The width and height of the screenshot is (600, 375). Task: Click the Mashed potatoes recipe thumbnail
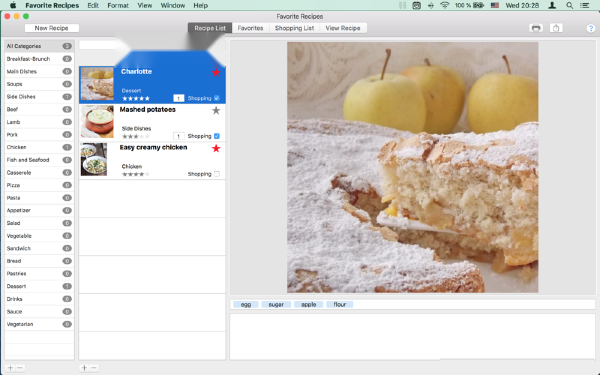(97, 122)
